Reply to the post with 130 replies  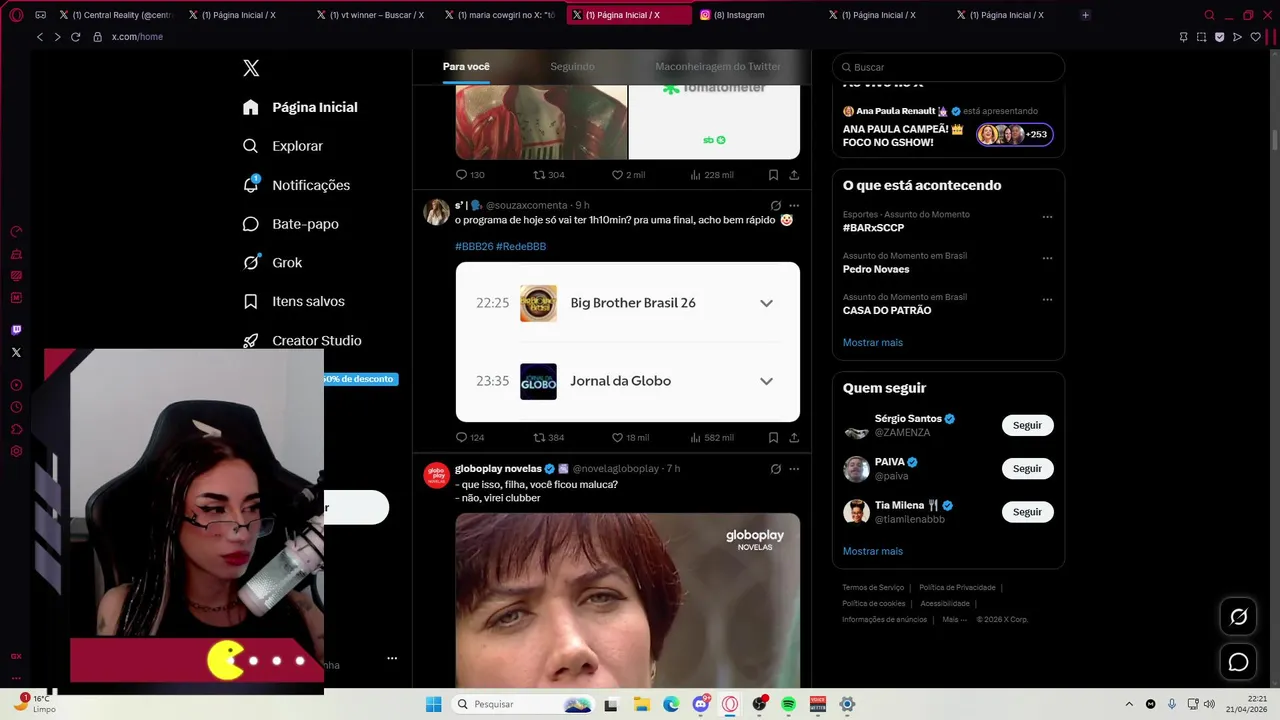470,175
